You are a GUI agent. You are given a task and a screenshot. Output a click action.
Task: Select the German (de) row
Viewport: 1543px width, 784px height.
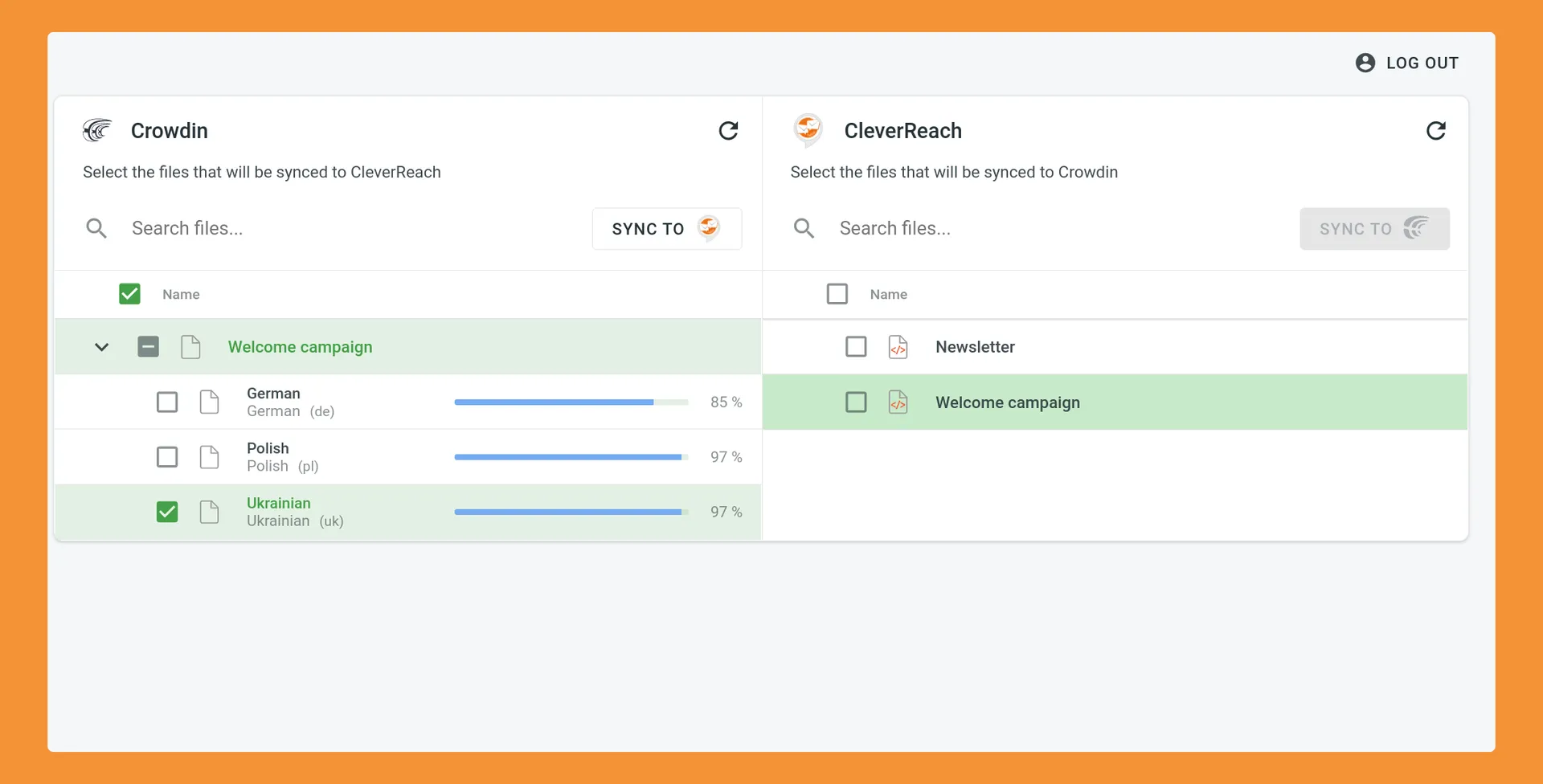pyautogui.click(x=408, y=402)
